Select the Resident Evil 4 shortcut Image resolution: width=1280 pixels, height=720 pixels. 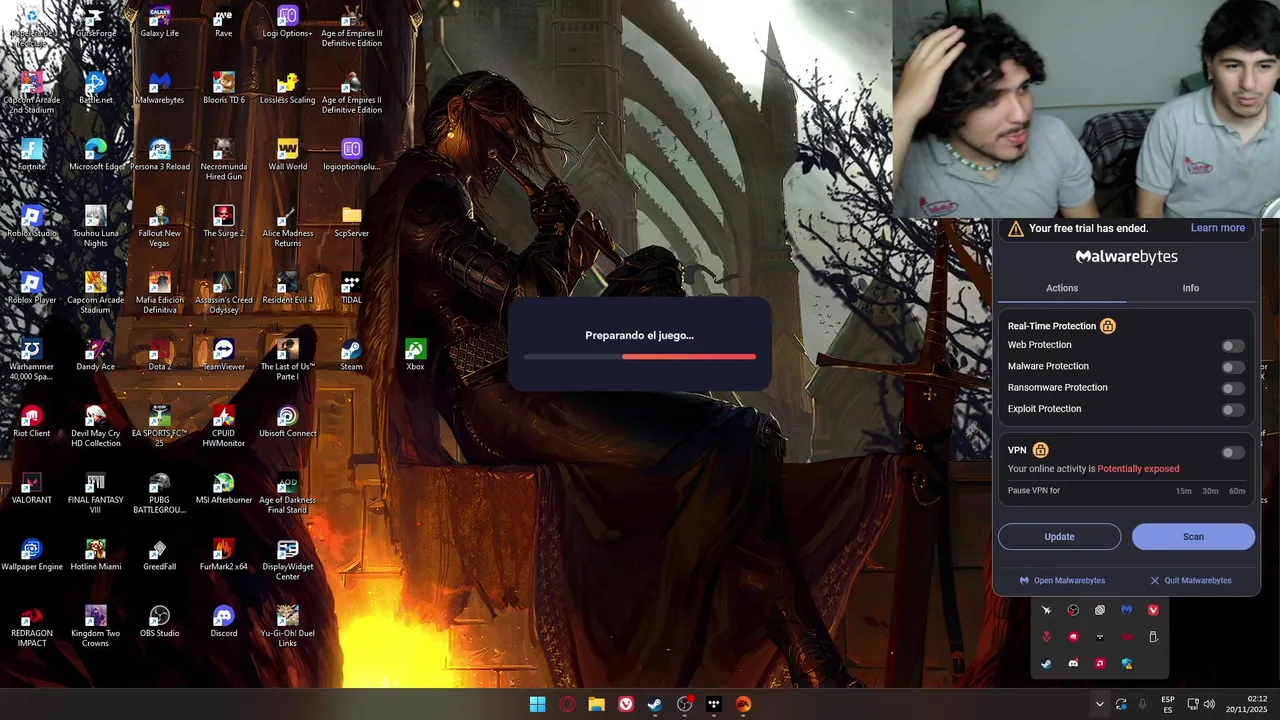coord(287,288)
